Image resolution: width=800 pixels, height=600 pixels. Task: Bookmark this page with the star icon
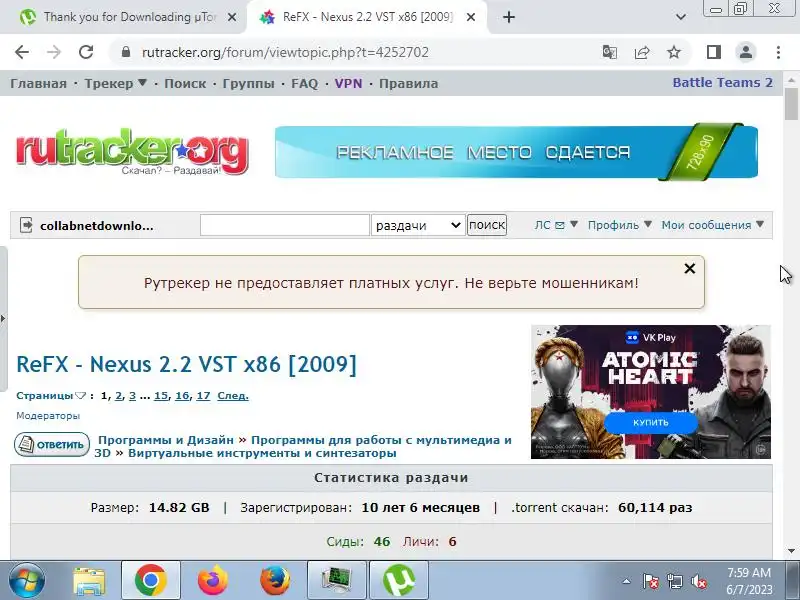pos(674,52)
